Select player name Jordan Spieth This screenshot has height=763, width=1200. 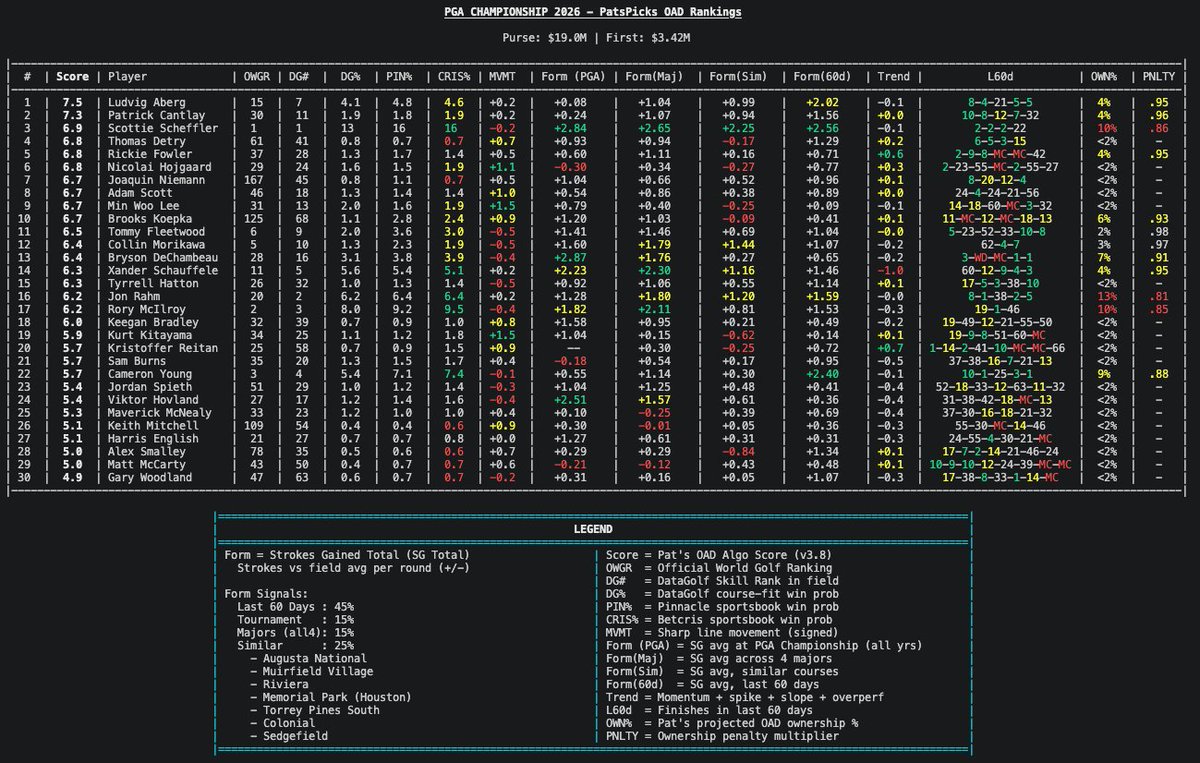click(155, 388)
